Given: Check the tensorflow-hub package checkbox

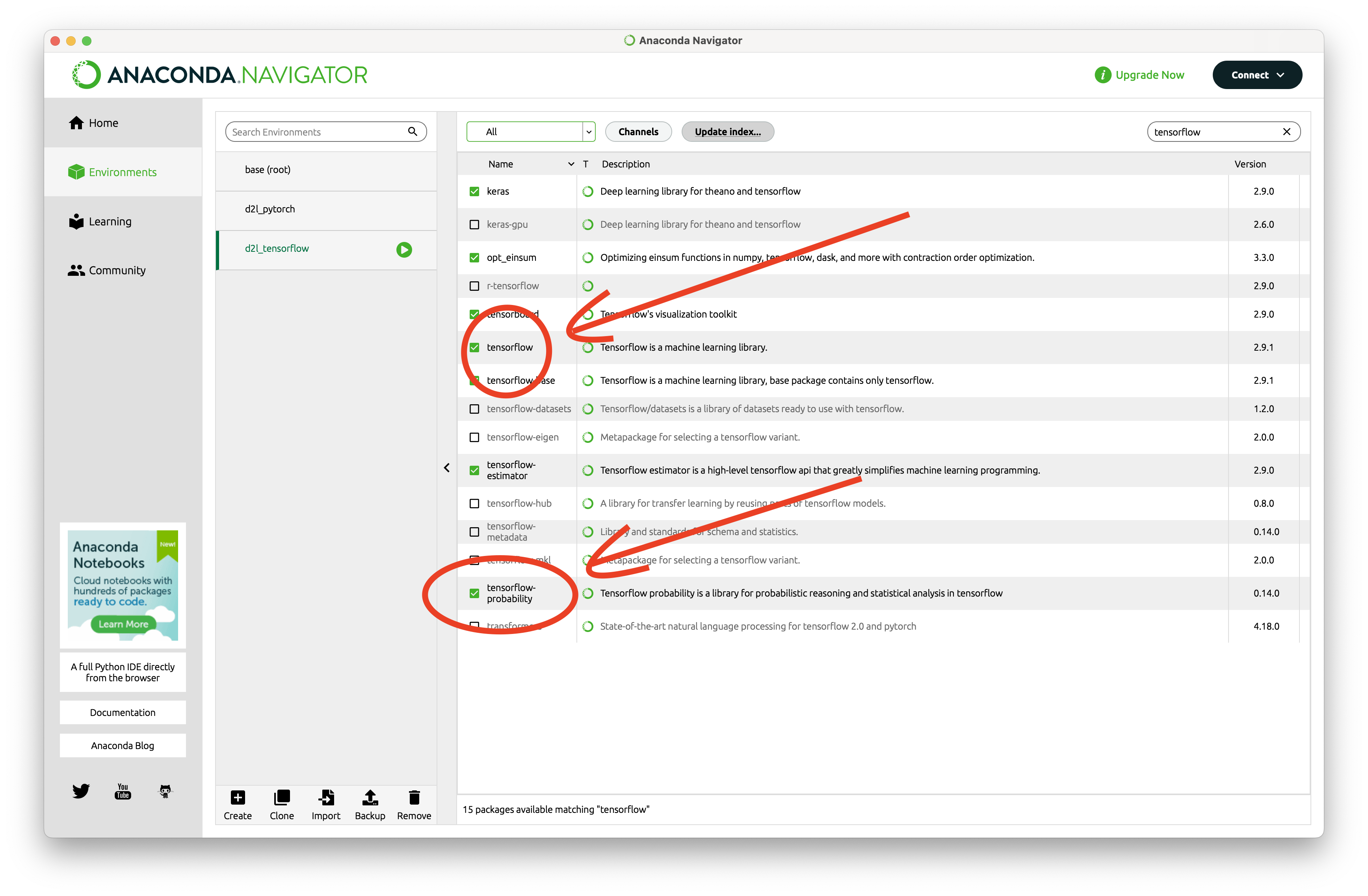Looking at the screenshot, I should click(x=474, y=504).
